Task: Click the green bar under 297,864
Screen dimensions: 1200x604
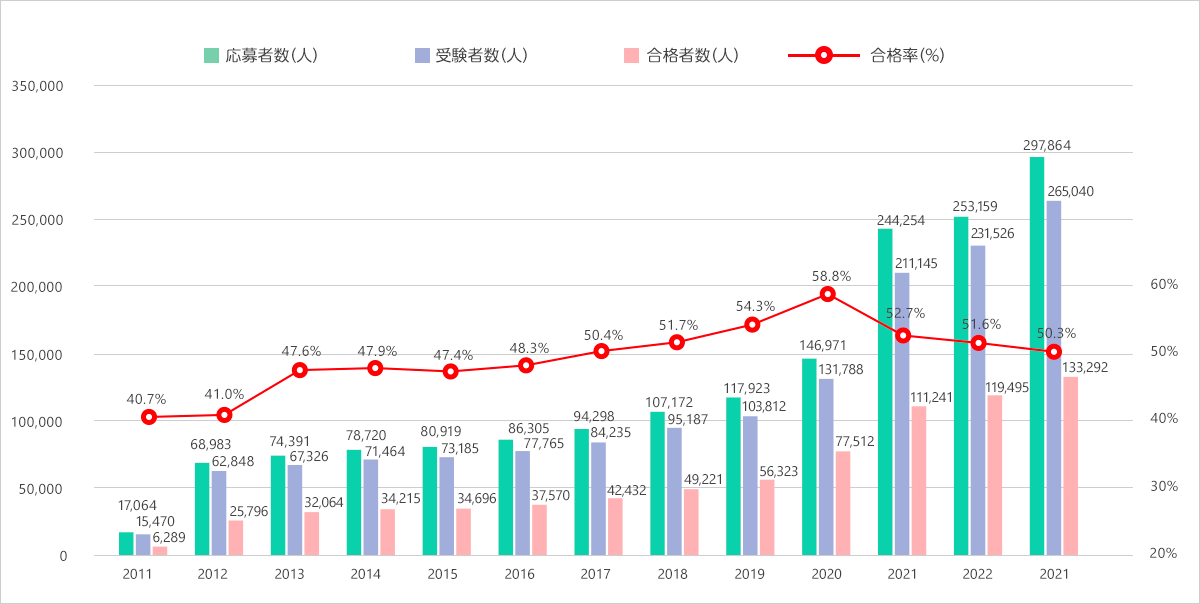Action: click(1037, 356)
